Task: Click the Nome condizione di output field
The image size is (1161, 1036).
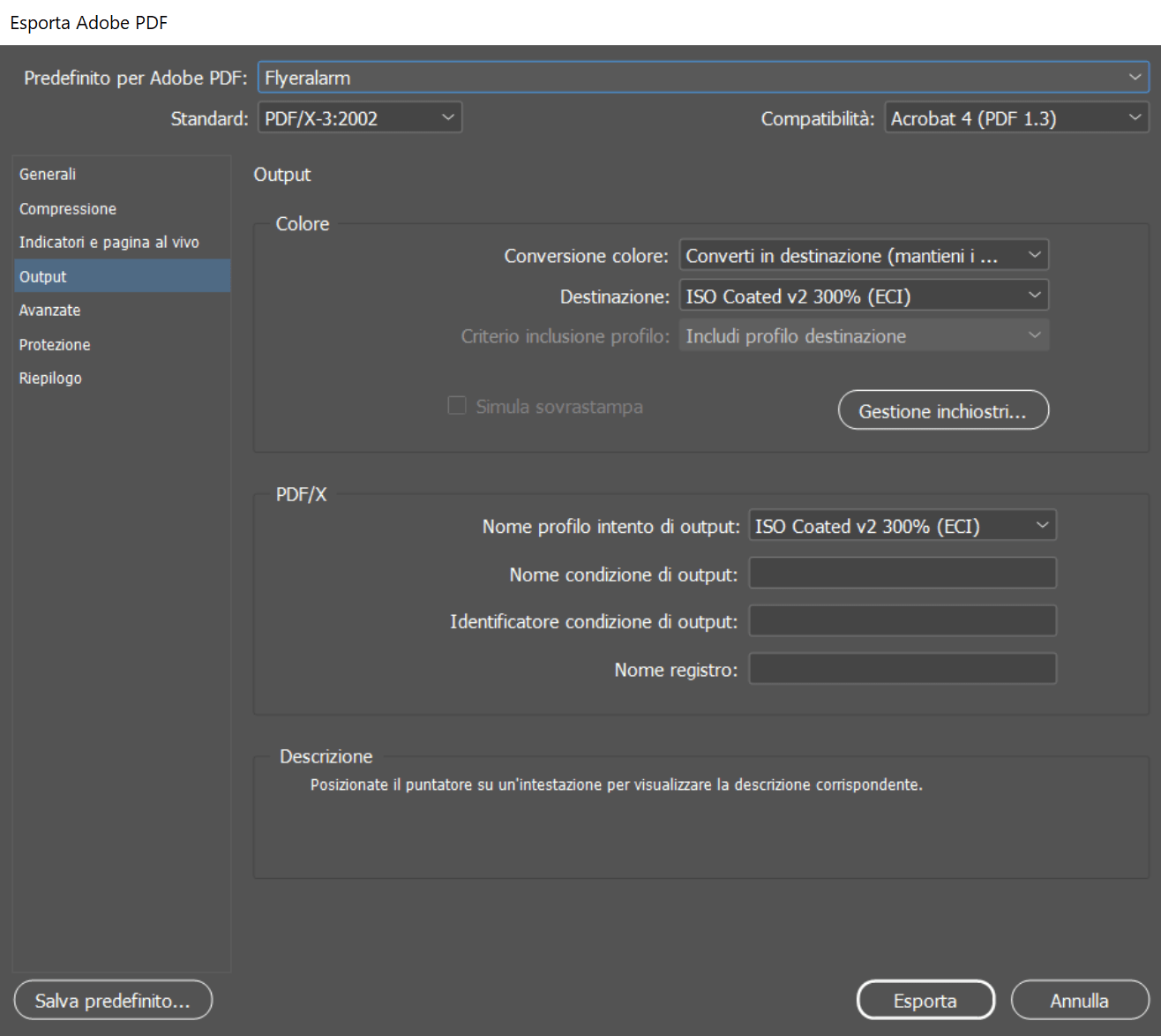Action: 902,574
